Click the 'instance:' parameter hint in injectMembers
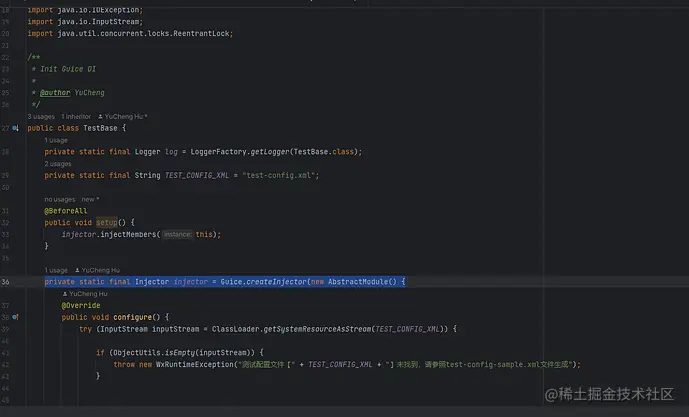This screenshot has height=417, width=689. click(x=178, y=235)
